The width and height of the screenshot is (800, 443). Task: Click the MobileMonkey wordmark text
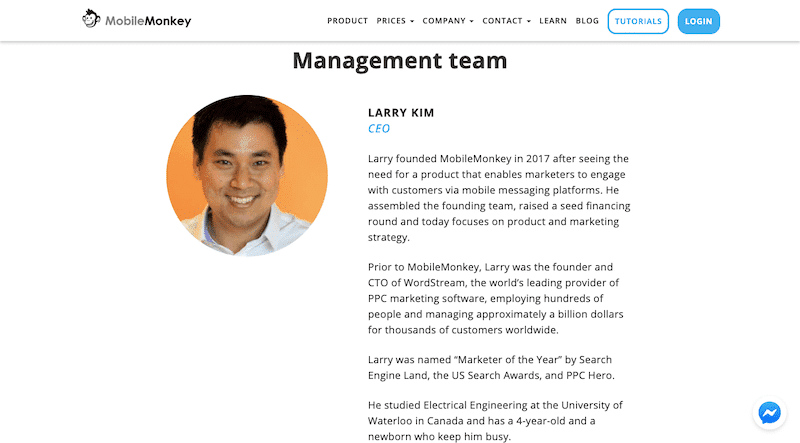tap(148, 21)
